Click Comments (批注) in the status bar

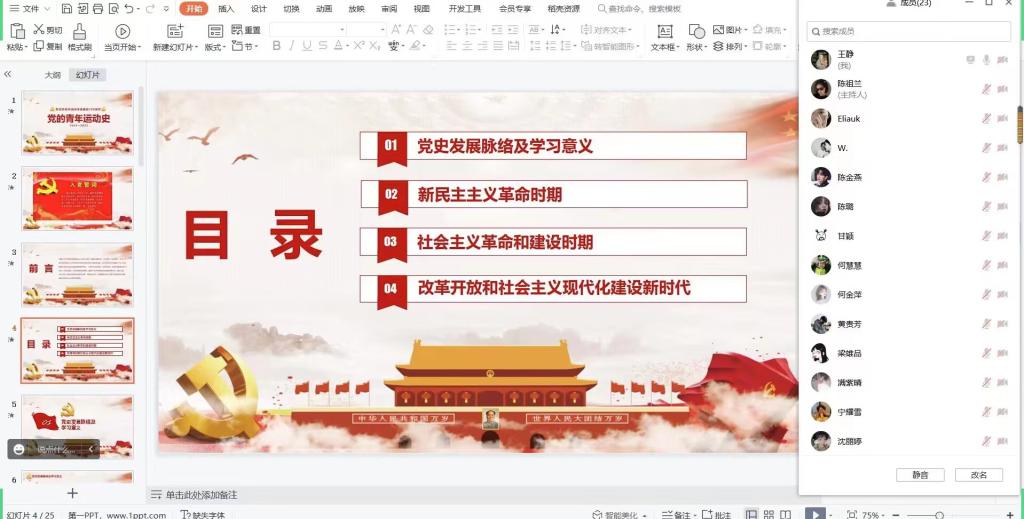click(716, 514)
